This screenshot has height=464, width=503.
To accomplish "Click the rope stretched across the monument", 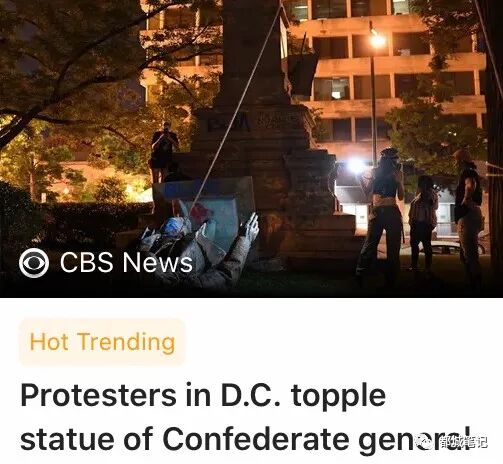I will pyautogui.click(x=238, y=105).
